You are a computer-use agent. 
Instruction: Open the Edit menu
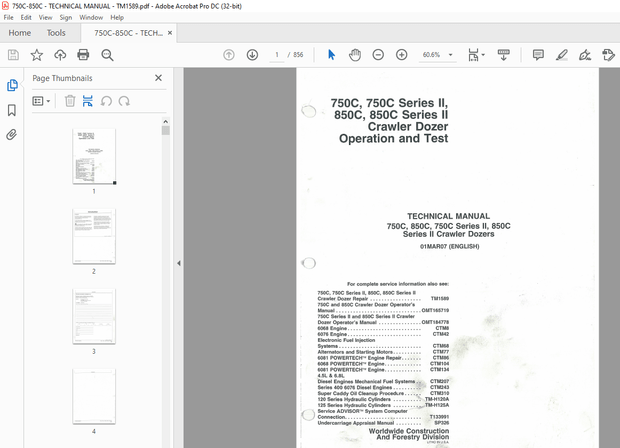pos(26,17)
